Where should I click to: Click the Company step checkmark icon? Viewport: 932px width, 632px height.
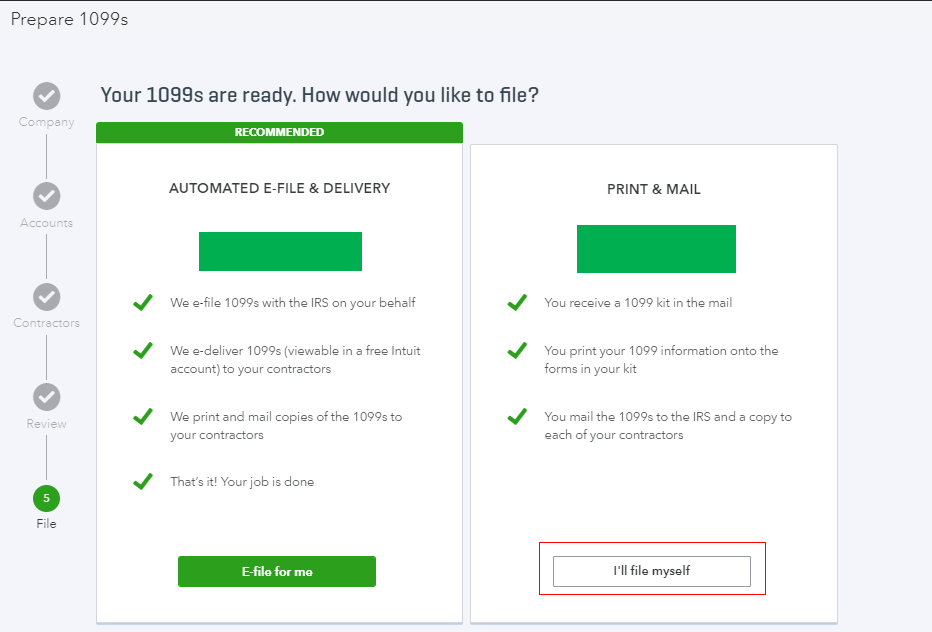coord(46,96)
